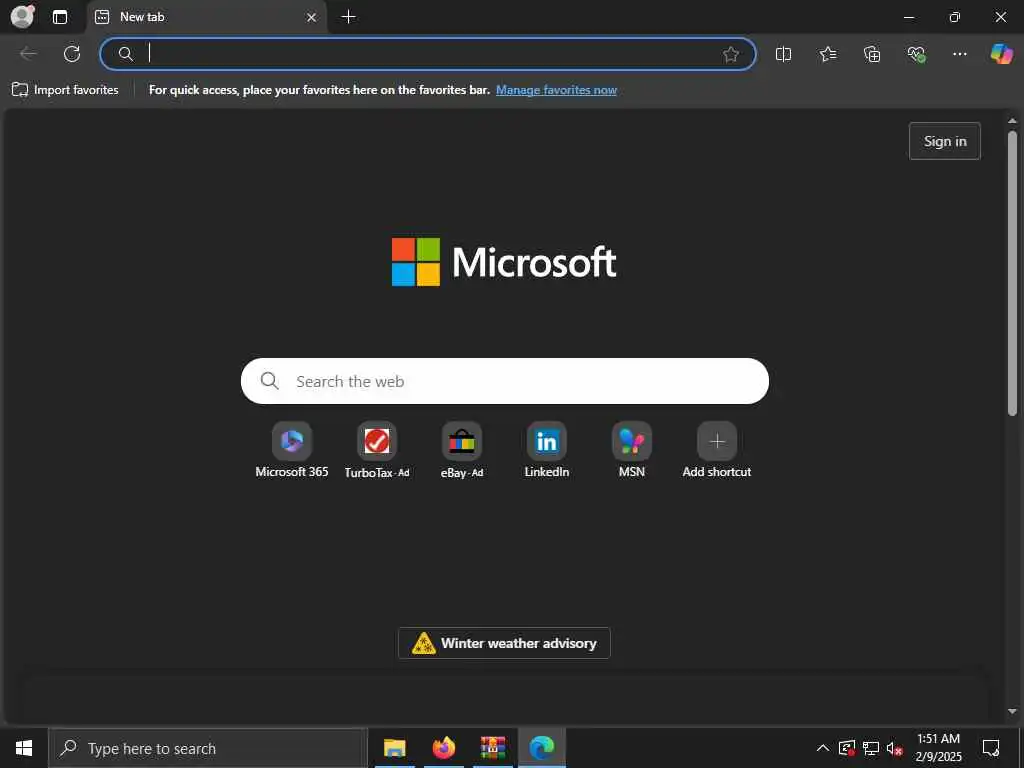Click Add shortcut tile
Screen dimensions: 1024x768
pos(716,450)
